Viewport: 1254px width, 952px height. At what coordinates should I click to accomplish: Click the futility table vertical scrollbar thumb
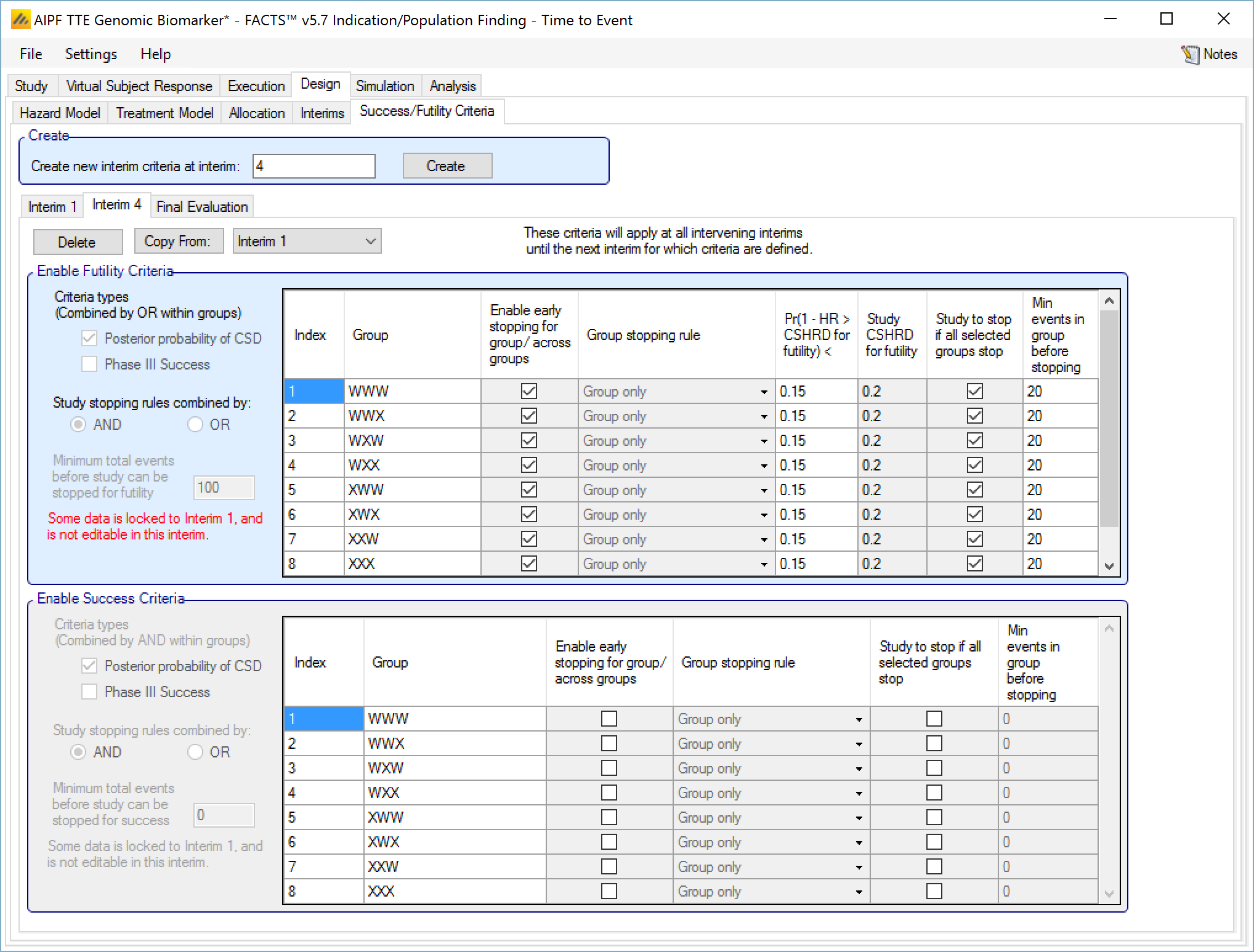pyautogui.click(x=1109, y=419)
